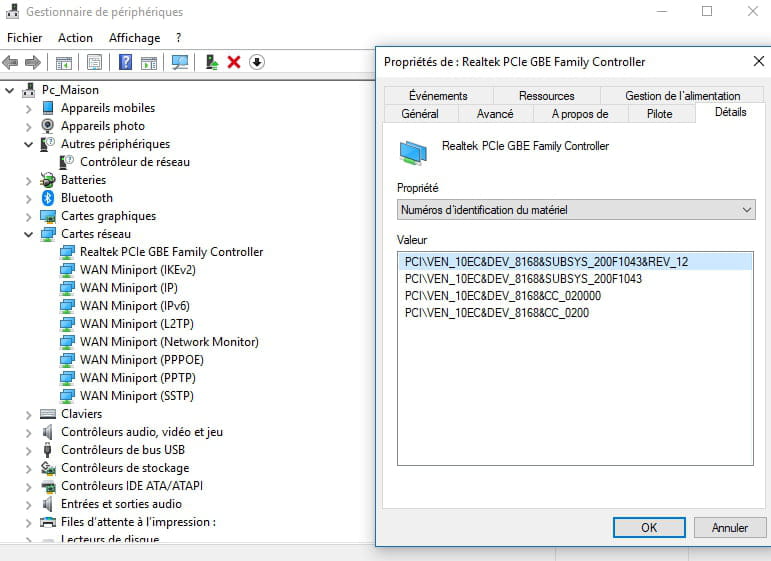Collapse the Pc_Maison root node
Image resolution: width=771 pixels, height=561 pixels.
tap(9, 90)
